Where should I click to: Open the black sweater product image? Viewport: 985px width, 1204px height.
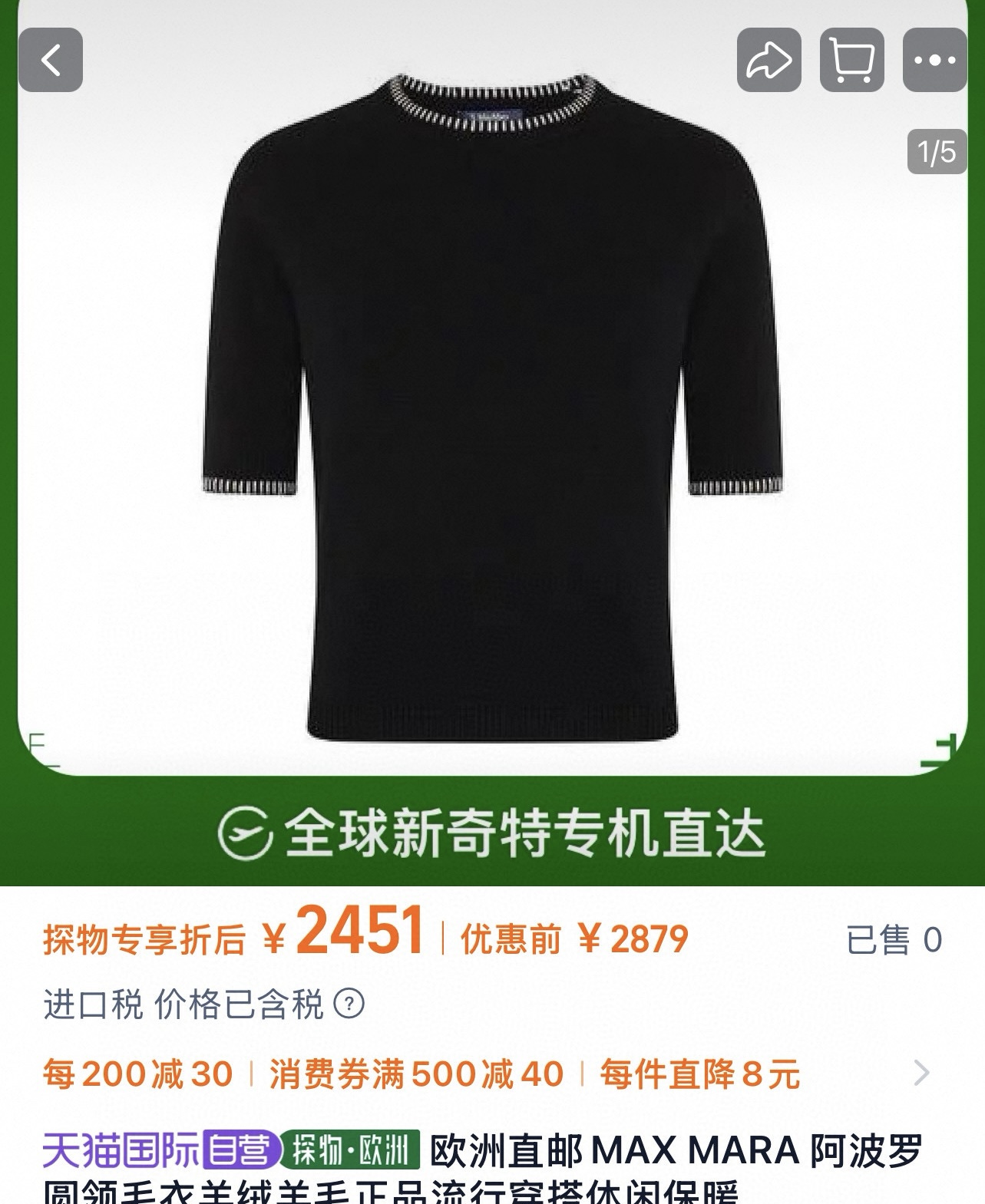click(x=492, y=407)
